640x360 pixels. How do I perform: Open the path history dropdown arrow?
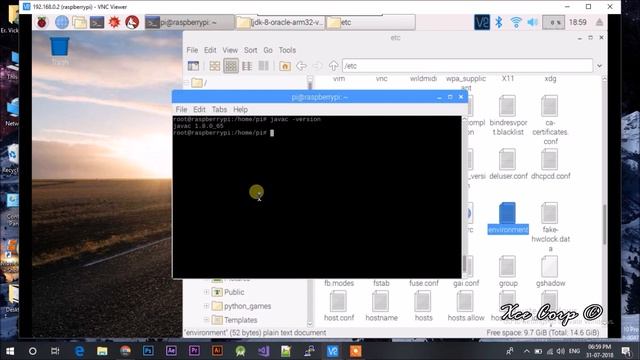599,66
